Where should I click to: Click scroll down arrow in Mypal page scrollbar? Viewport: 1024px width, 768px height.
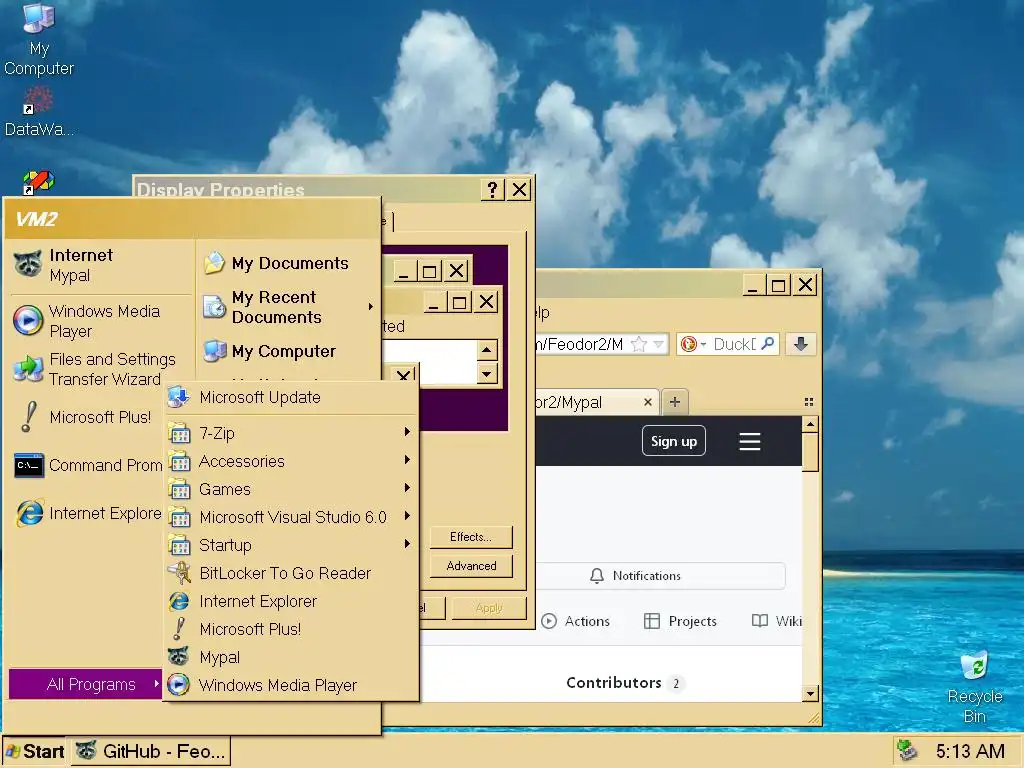coord(810,694)
